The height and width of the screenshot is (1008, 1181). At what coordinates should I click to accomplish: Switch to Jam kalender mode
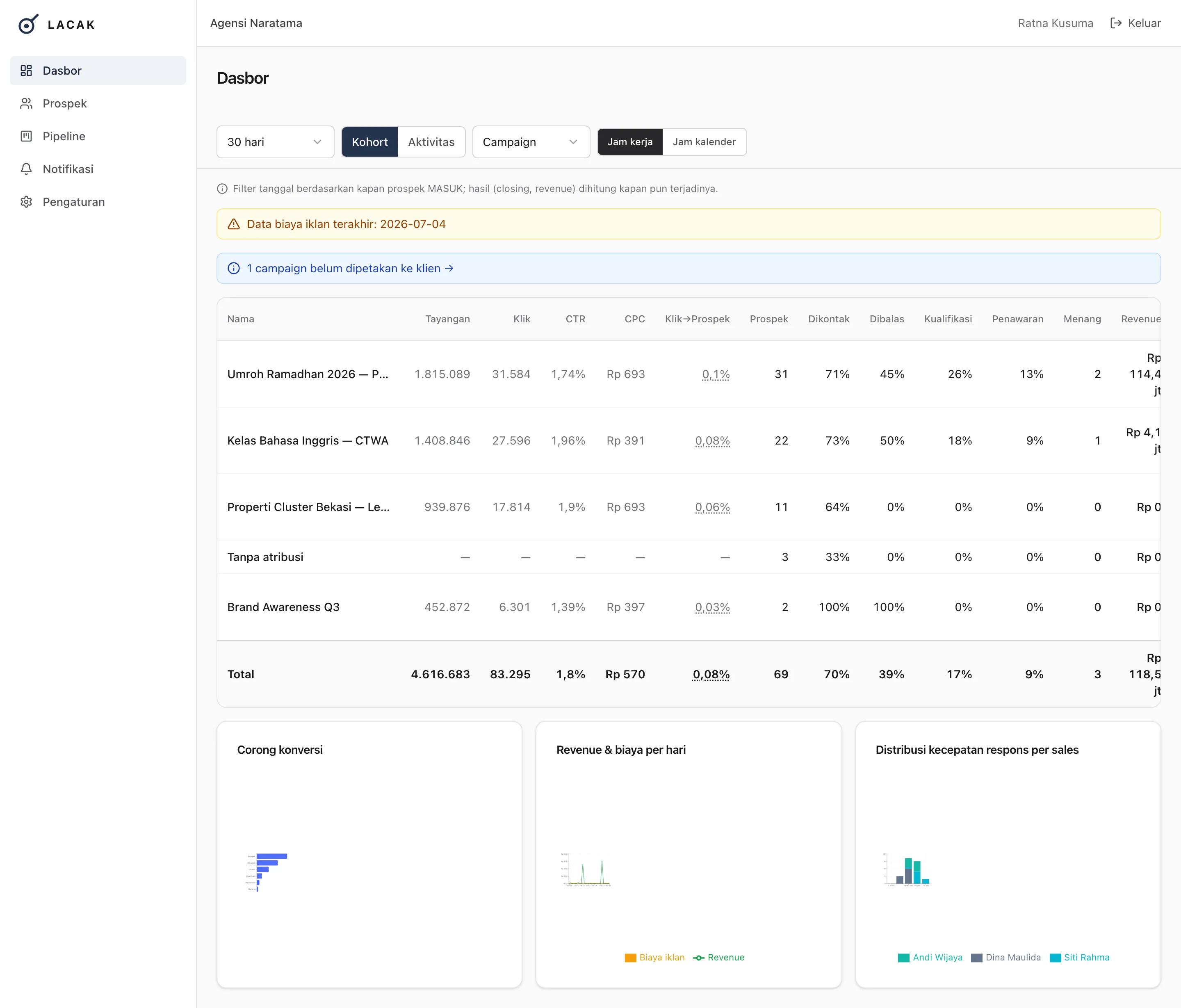(x=704, y=142)
